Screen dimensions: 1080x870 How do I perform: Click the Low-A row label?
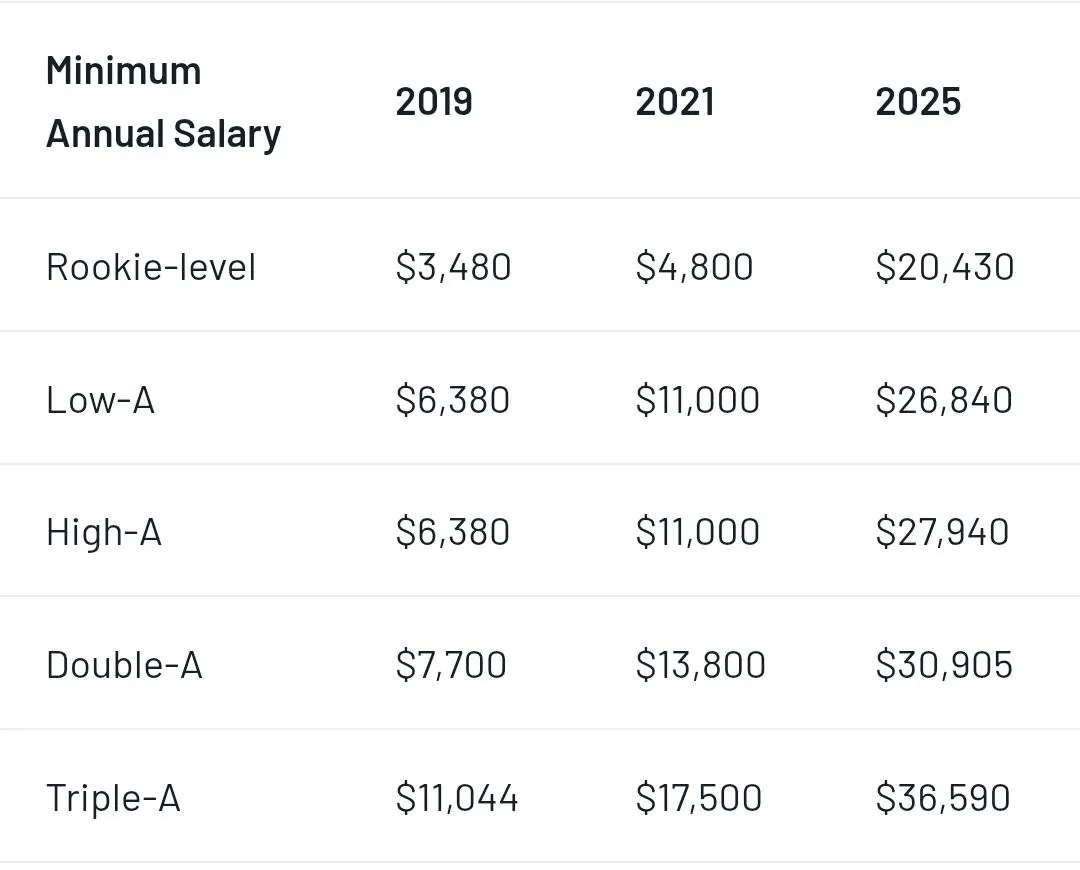pyautogui.click(x=101, y=400)
